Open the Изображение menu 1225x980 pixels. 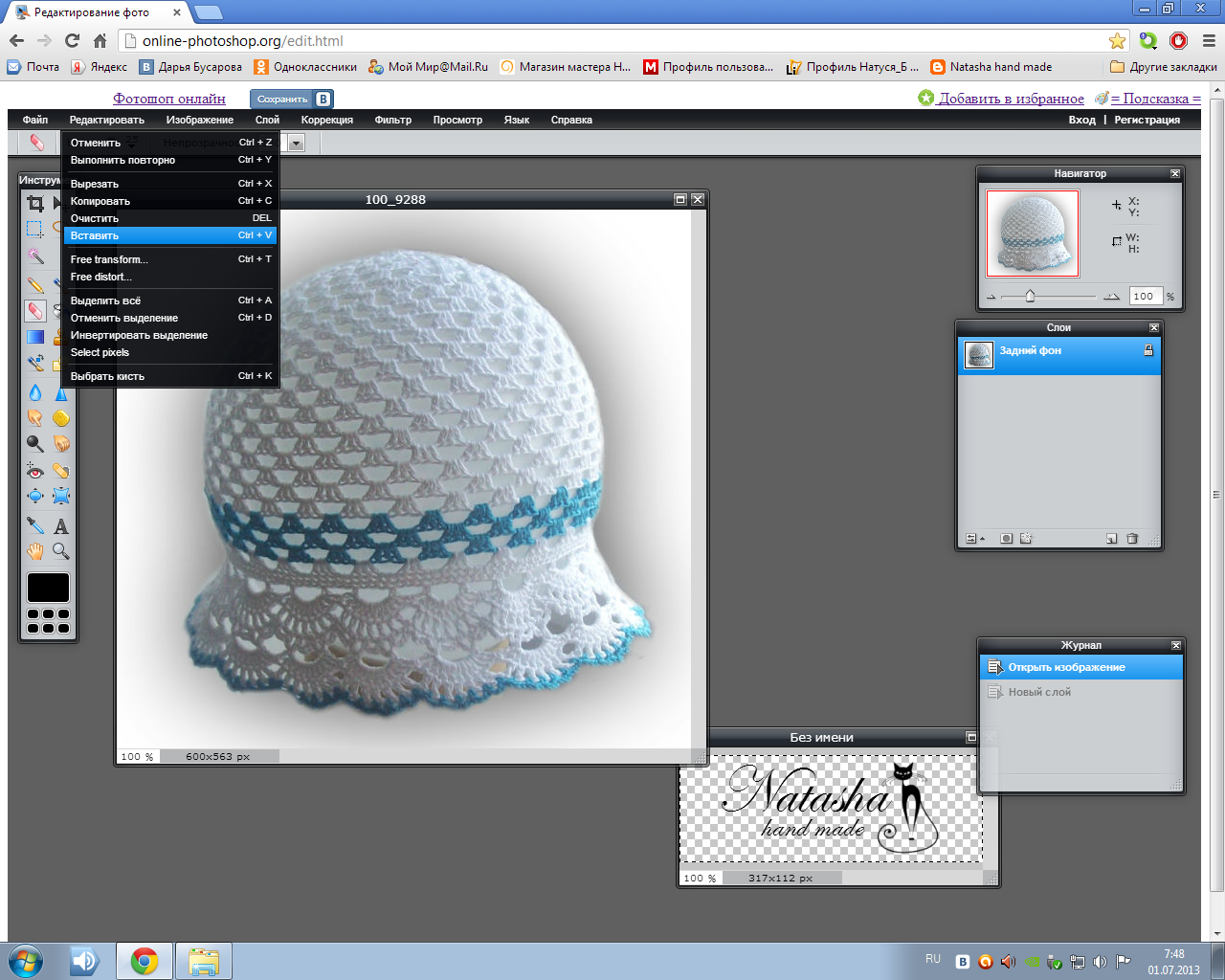click(199, 120)
